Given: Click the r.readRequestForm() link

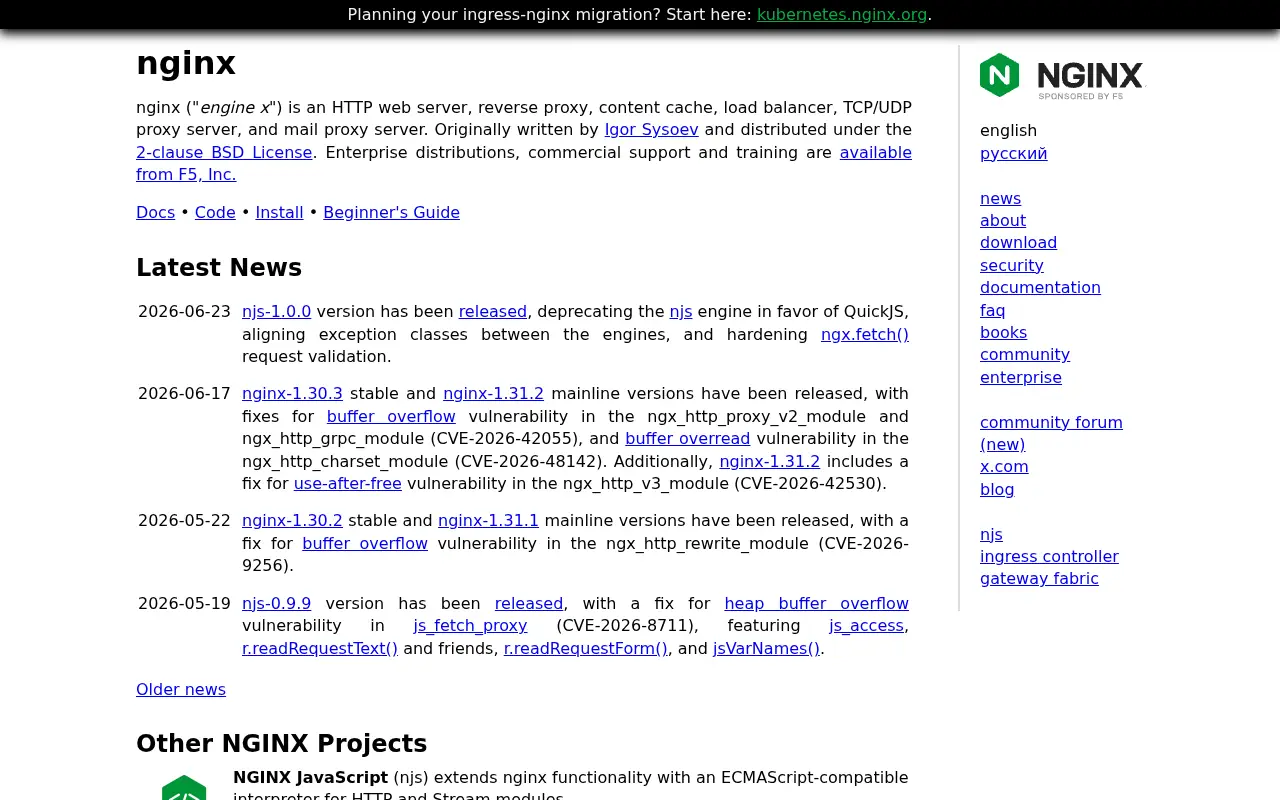Looking at the screenshot, I should (586, 649).
